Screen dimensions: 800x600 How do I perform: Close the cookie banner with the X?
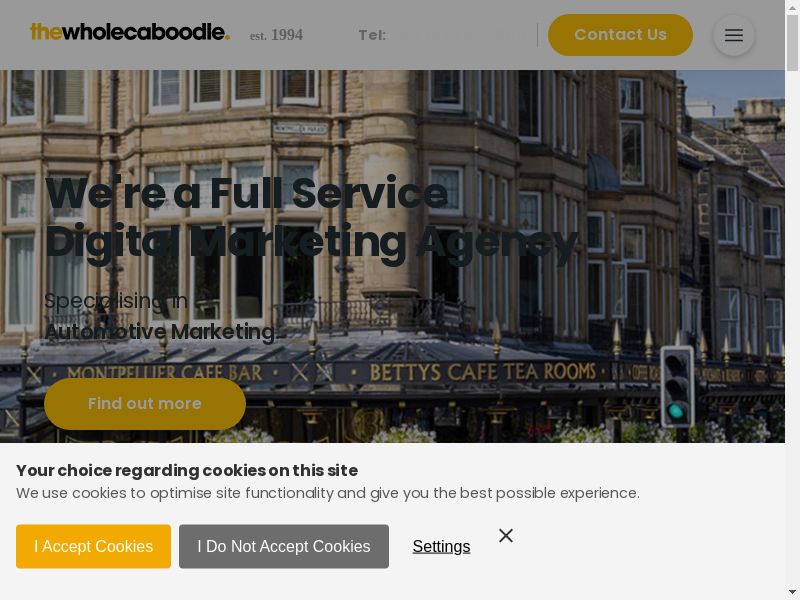click(x=506, y=535)
